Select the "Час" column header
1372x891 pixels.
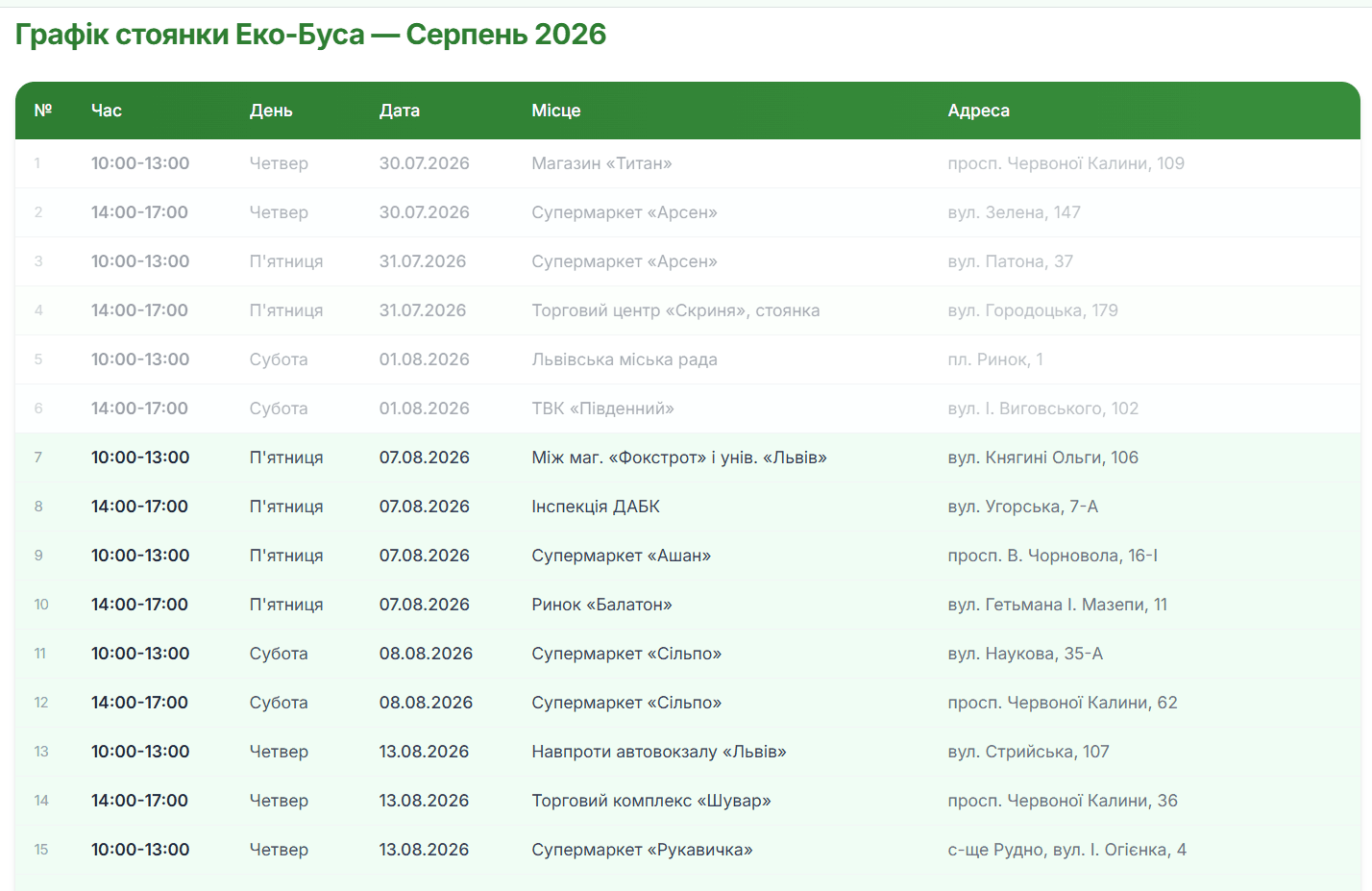click(107, 111)
